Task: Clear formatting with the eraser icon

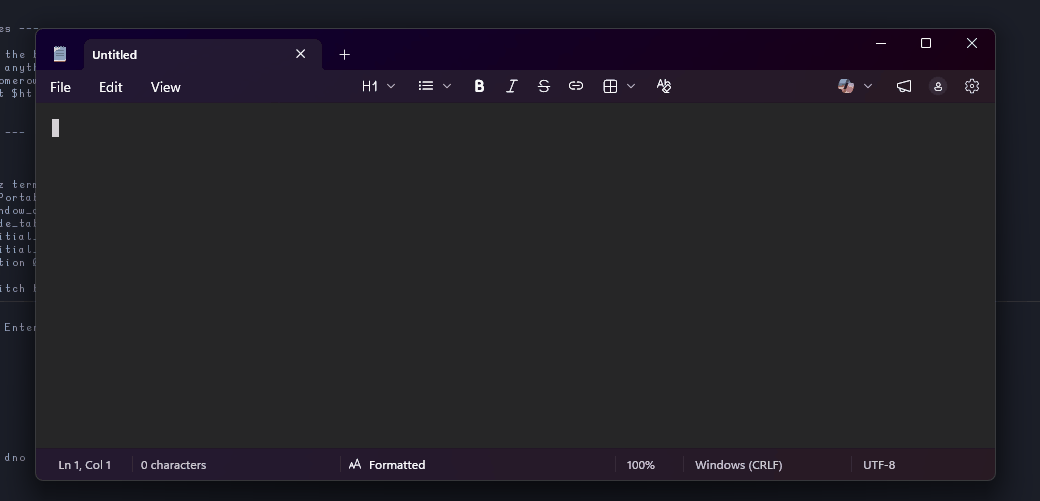Action: point(663,87)
